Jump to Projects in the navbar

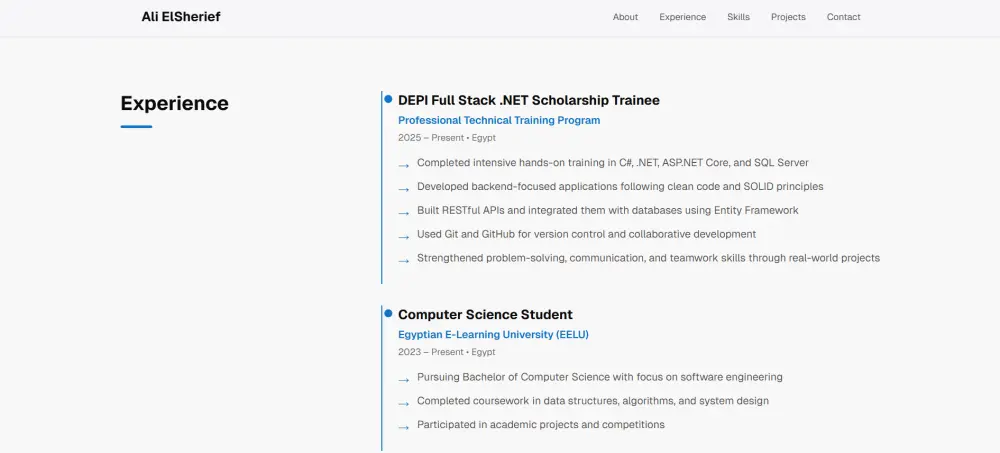click(x=788, y=17)
